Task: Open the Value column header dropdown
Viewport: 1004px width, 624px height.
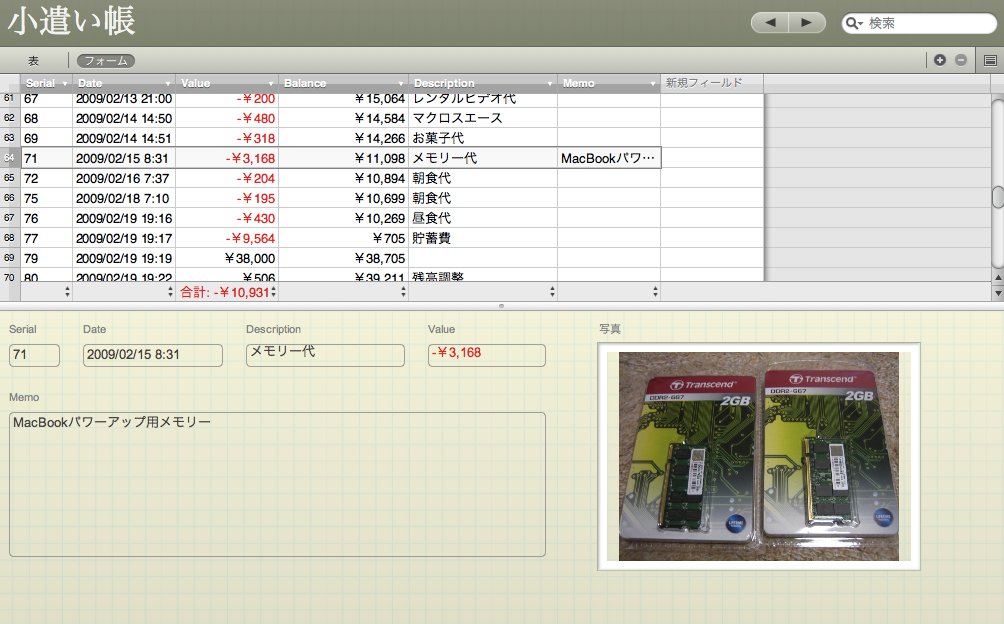Action: coord(271,83)
